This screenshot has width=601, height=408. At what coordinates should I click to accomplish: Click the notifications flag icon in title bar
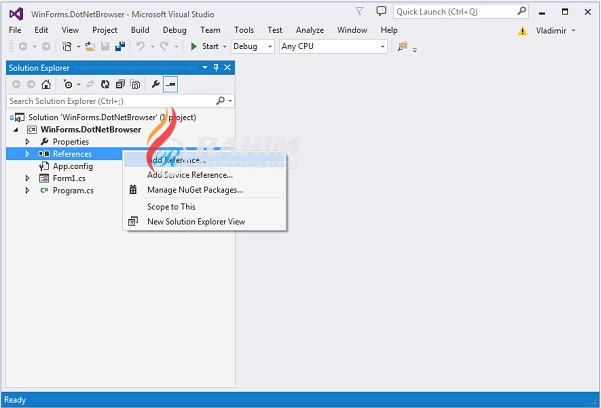pyautogui.click(x=359, y=12)
